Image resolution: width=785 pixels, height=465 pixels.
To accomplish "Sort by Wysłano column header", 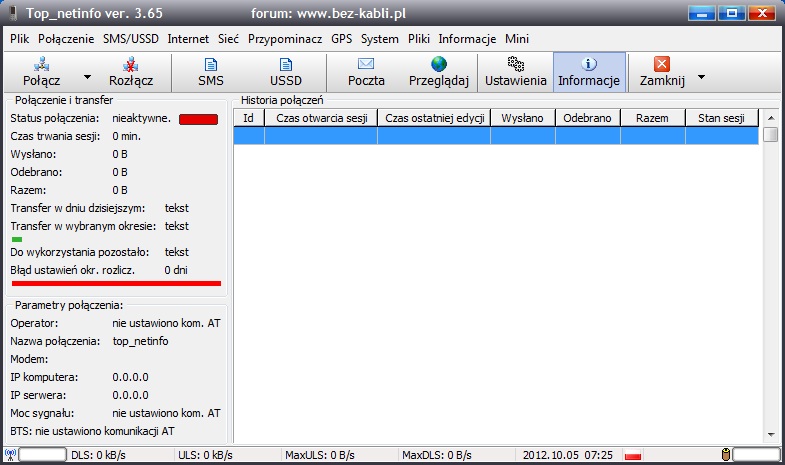I will [x=522, y=118].
